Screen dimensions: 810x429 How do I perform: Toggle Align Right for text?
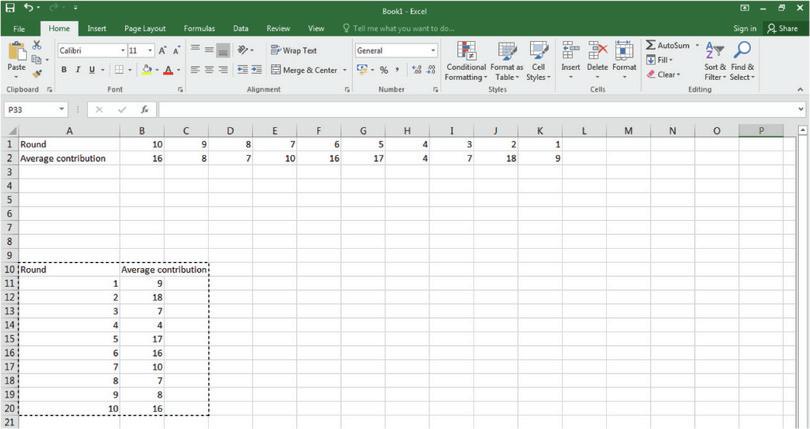pos(223,70)
